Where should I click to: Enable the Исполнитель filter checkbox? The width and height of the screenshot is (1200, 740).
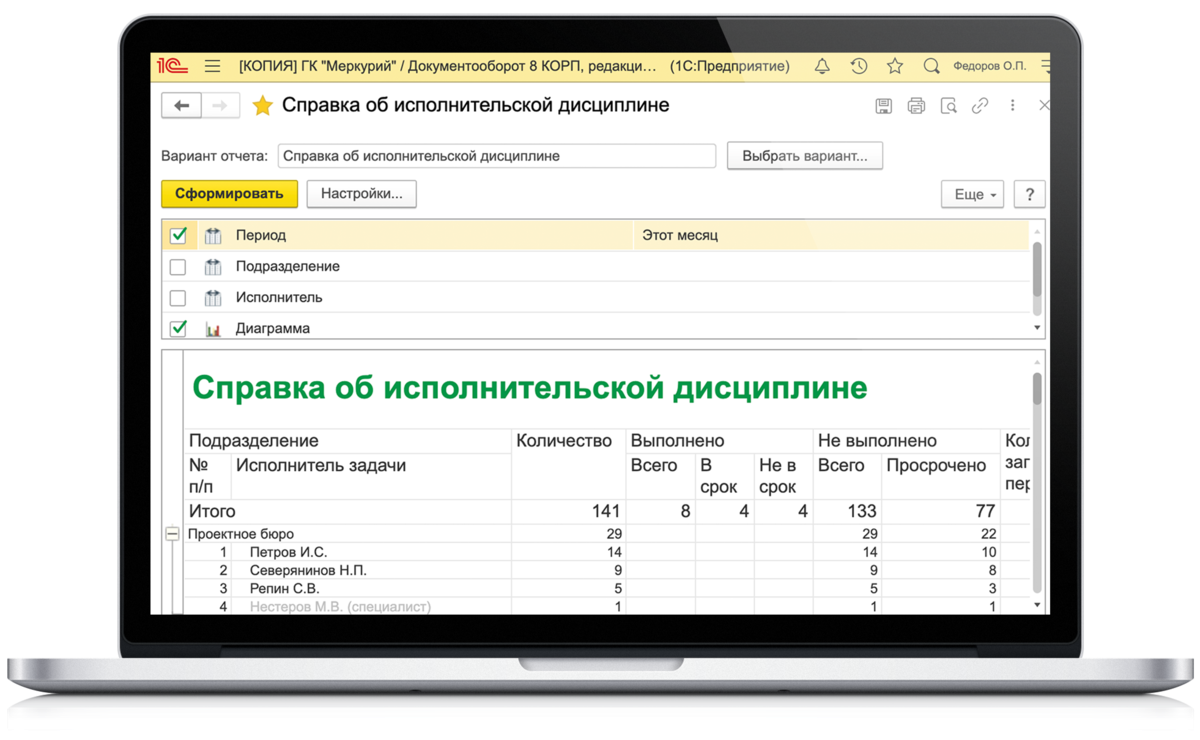[x=178, y=298]
